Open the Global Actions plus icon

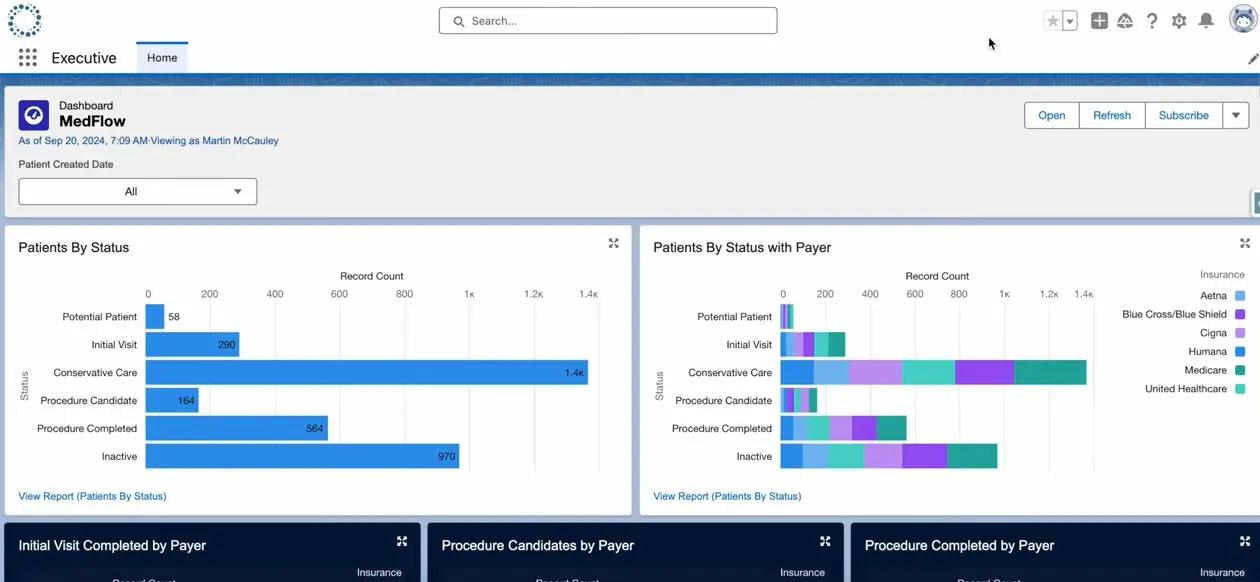[x=1099, y=21]
